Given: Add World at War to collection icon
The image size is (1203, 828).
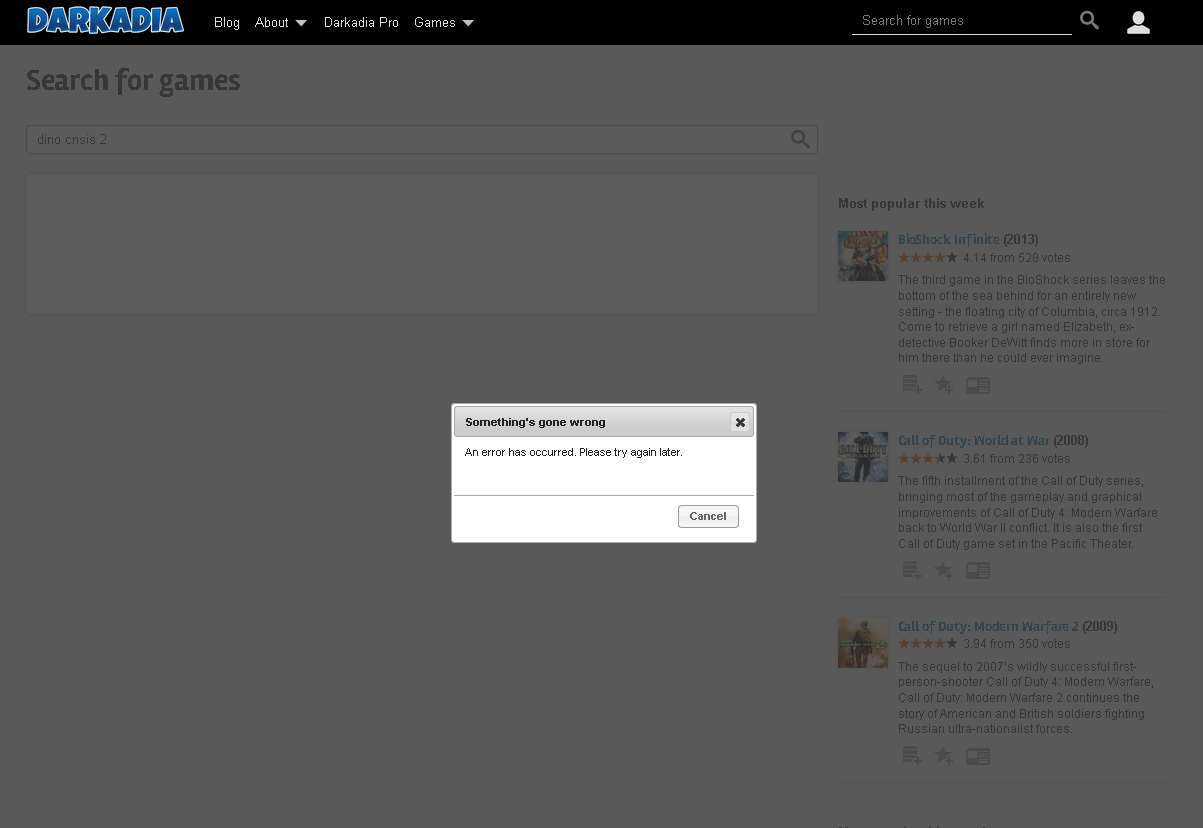Looking at the screenshot, I should pos(911,570).
